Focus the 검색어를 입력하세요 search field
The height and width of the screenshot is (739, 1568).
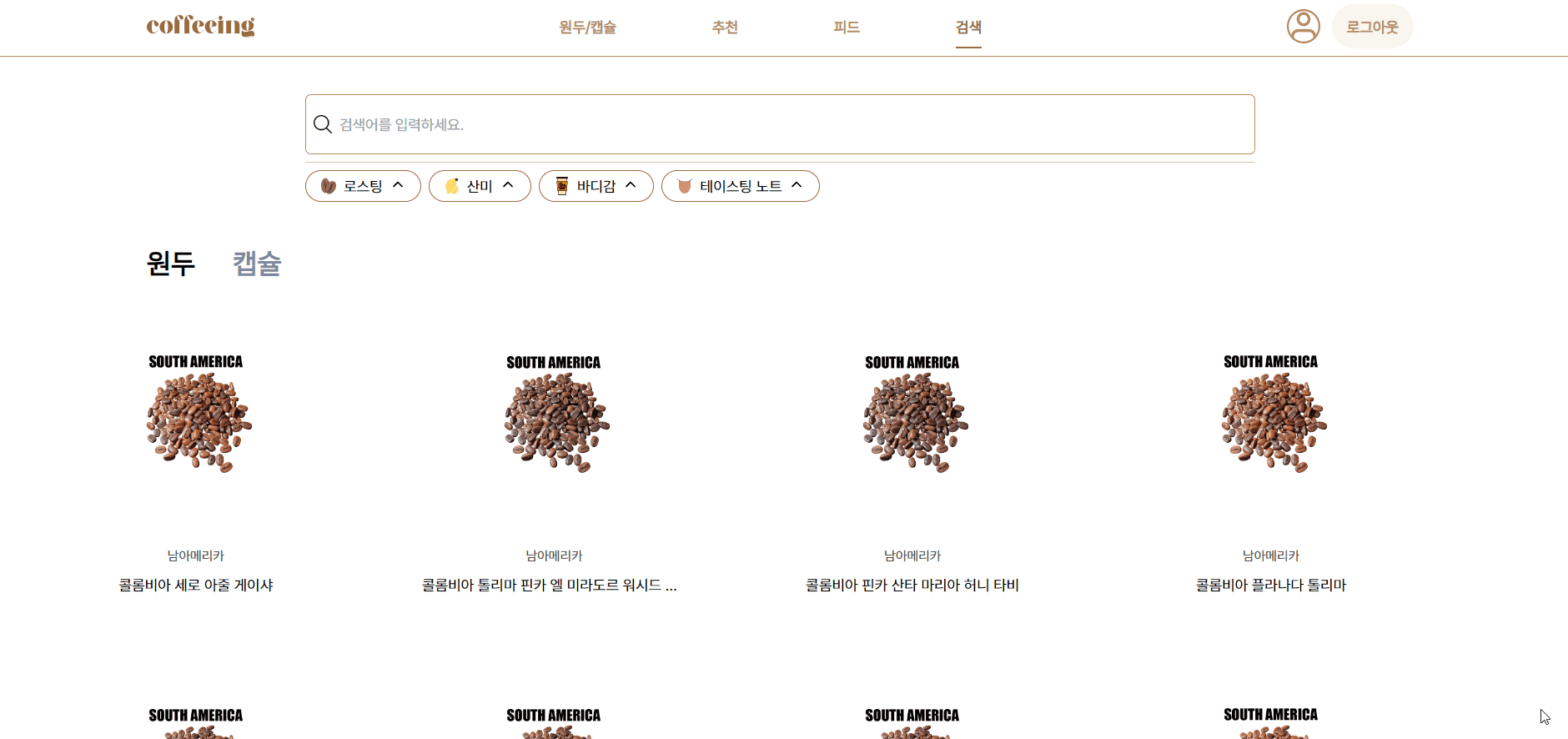[x=780, y=124]
